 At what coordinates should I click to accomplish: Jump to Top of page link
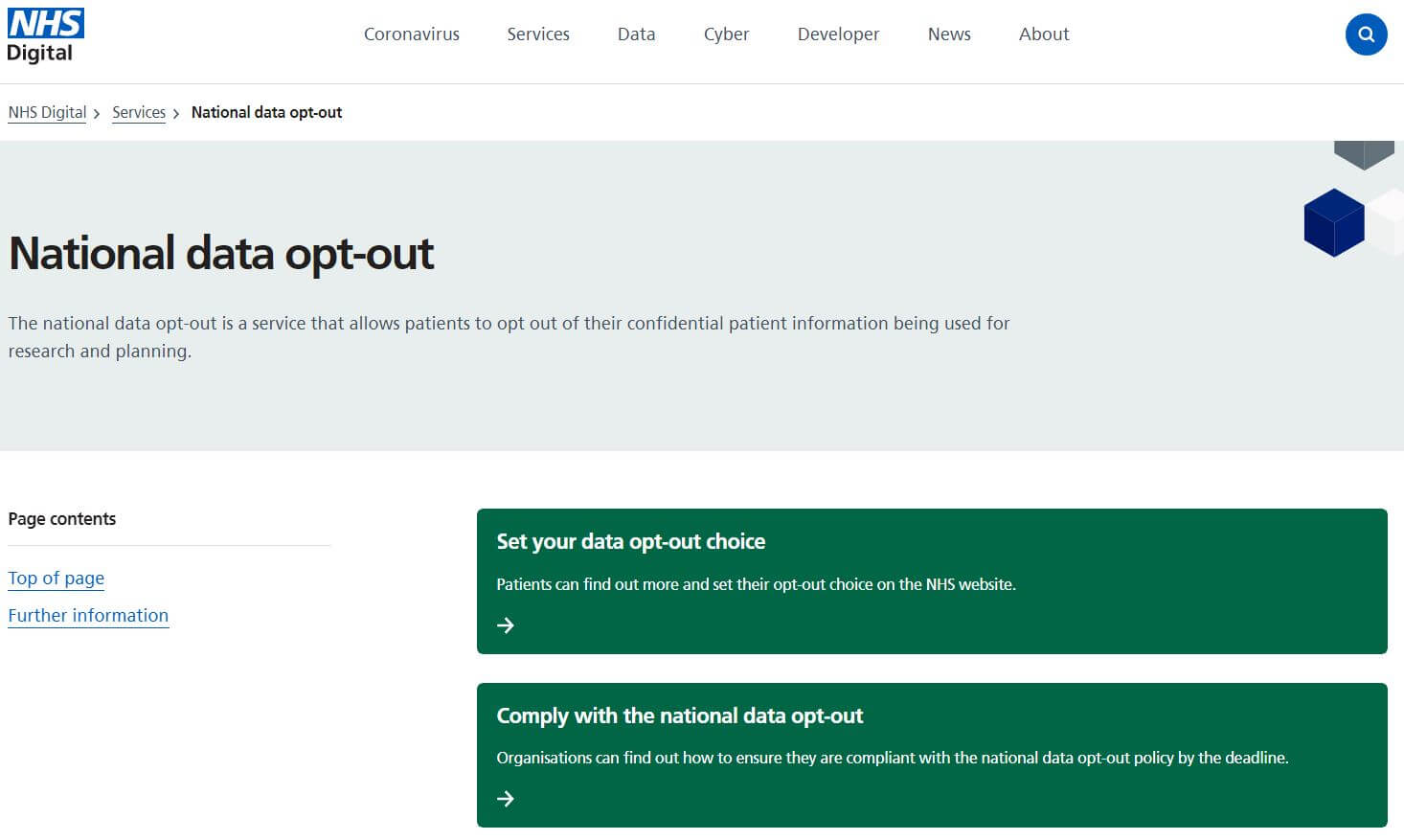56,578
